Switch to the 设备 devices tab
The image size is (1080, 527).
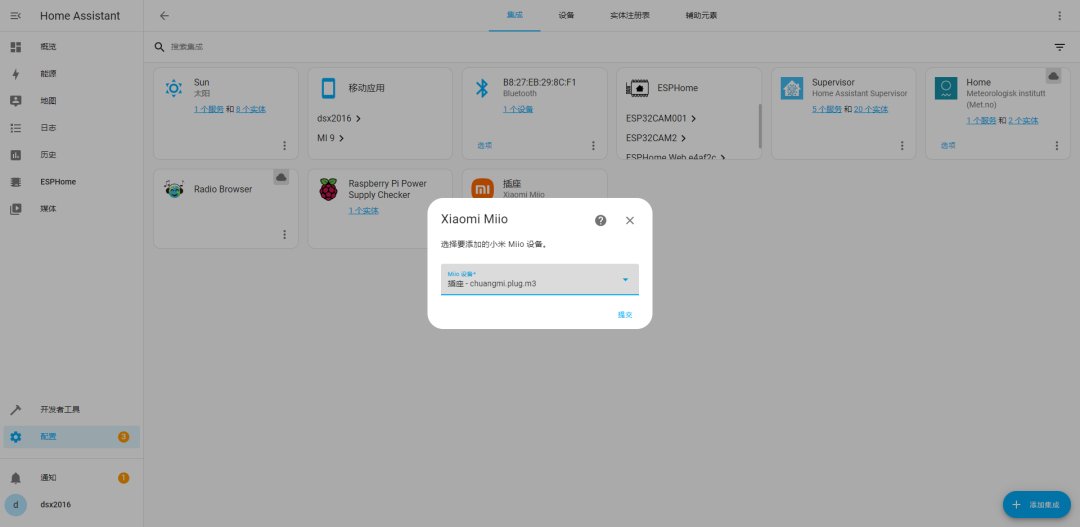coord(566,15)
